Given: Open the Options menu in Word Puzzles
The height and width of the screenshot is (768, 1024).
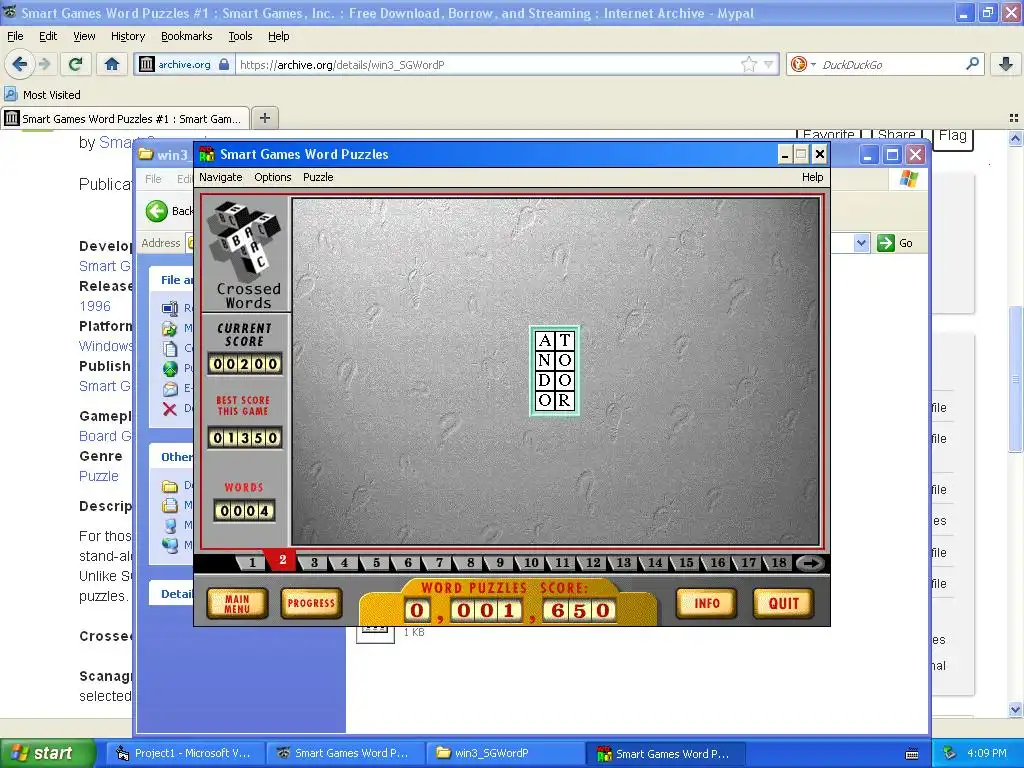Looking at the screenshot, I should tap(272, 177).
